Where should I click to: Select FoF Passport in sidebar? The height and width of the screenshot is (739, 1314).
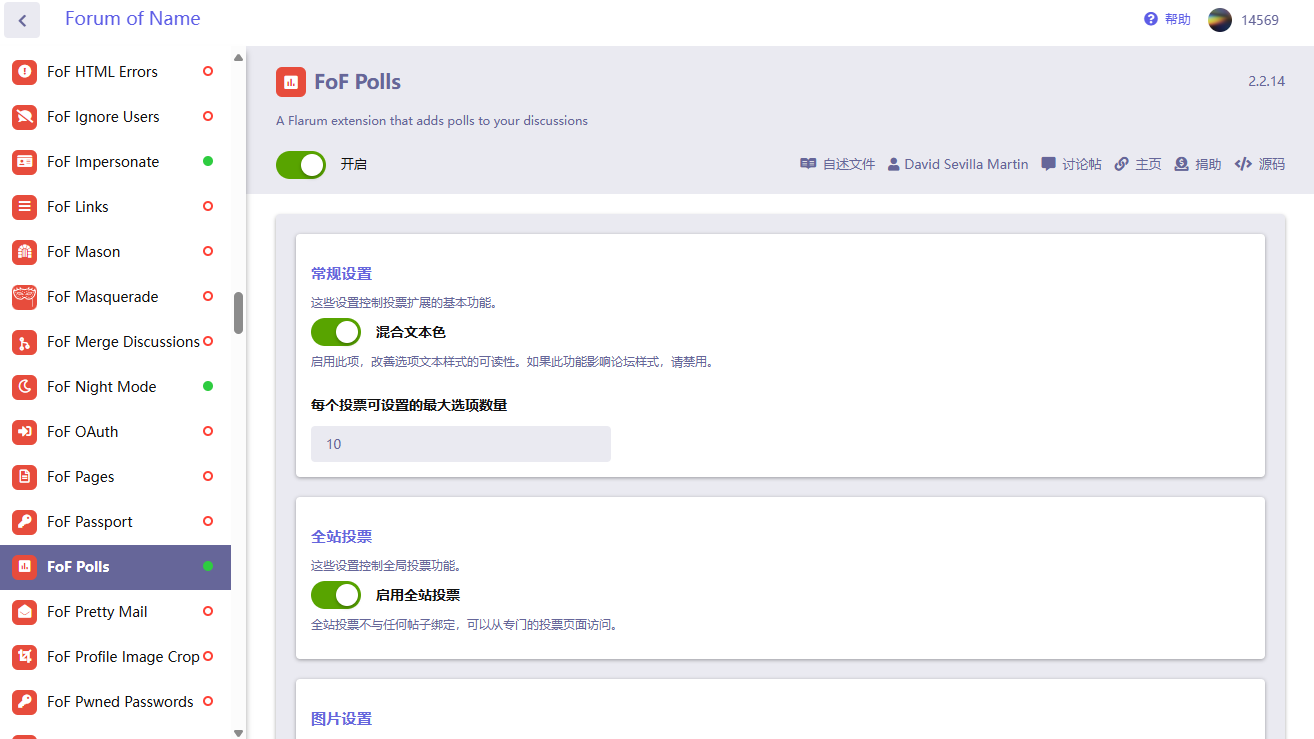115,522
